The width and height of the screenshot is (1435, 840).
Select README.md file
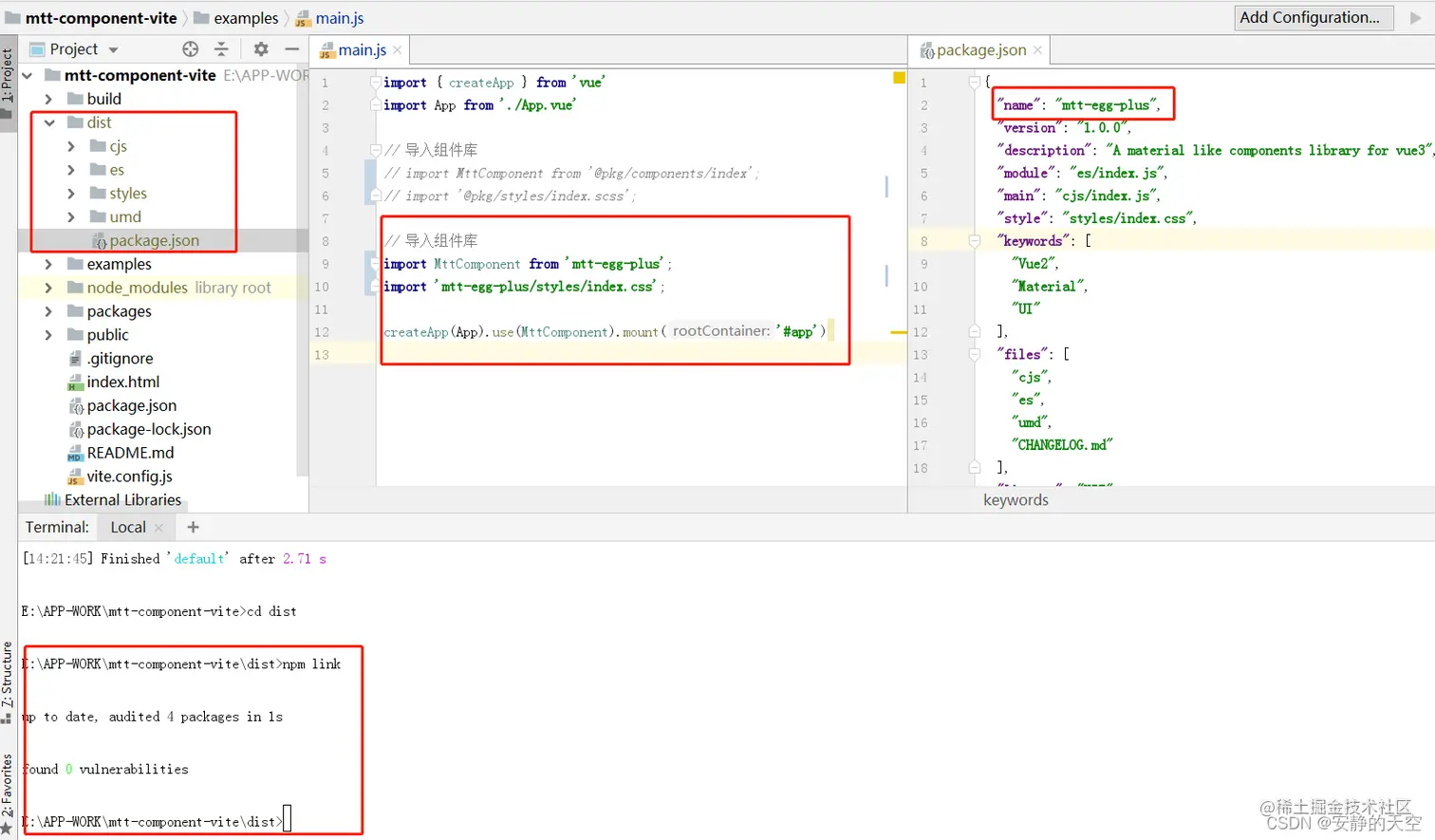(130, 453)
